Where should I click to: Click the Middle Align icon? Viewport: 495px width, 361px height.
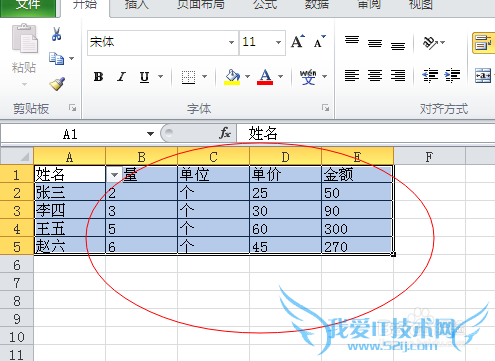tap(375, 43)
